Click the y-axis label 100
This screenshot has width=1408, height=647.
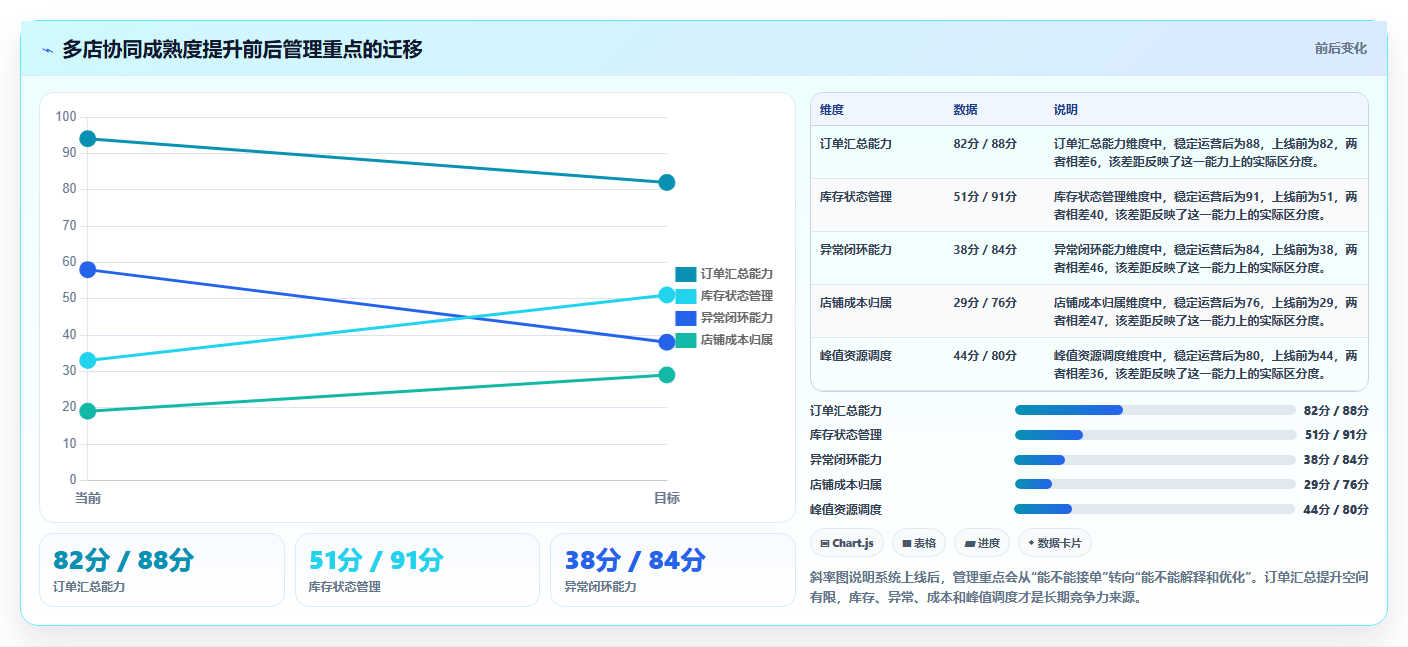66,117
